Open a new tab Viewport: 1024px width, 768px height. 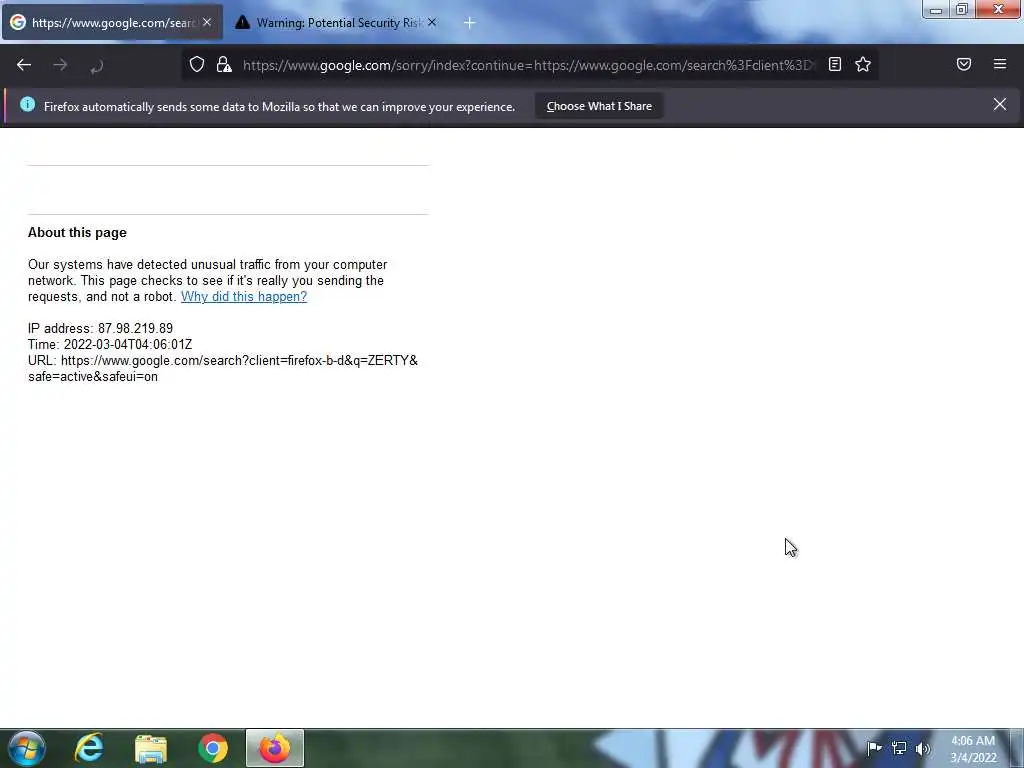469,23
